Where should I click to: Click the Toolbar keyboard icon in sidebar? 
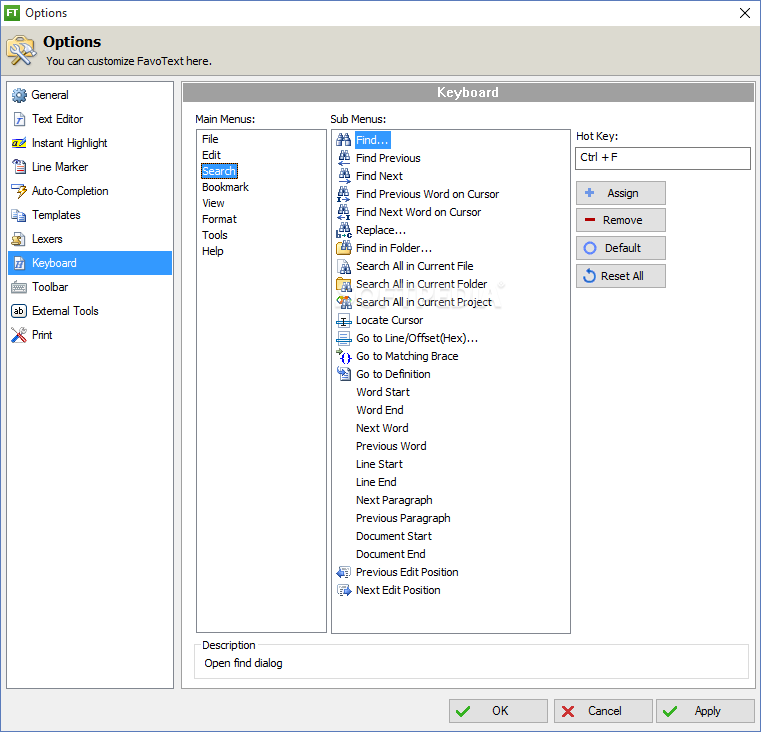point(19,287)
